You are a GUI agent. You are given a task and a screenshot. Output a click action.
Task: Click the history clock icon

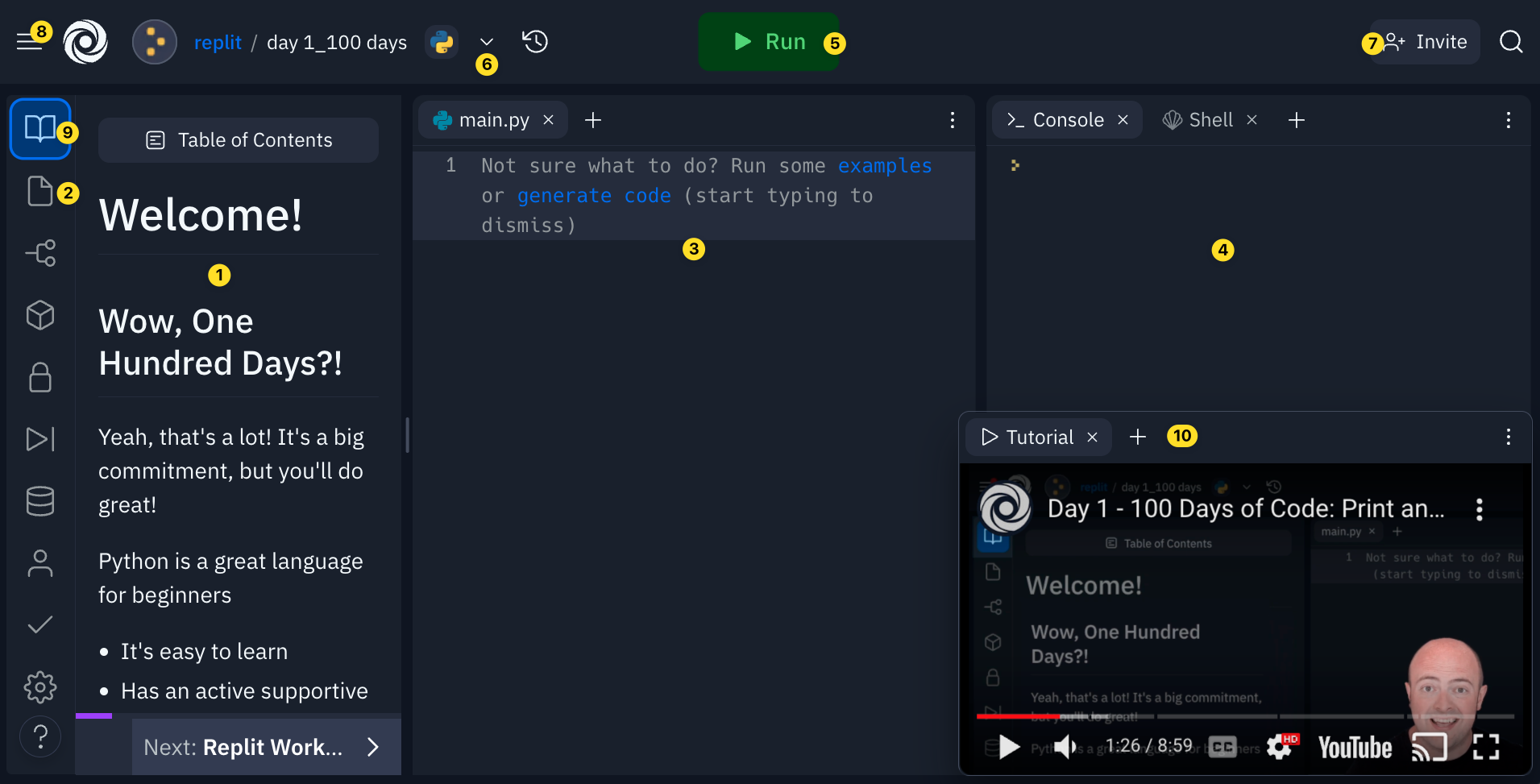[535, 42]
